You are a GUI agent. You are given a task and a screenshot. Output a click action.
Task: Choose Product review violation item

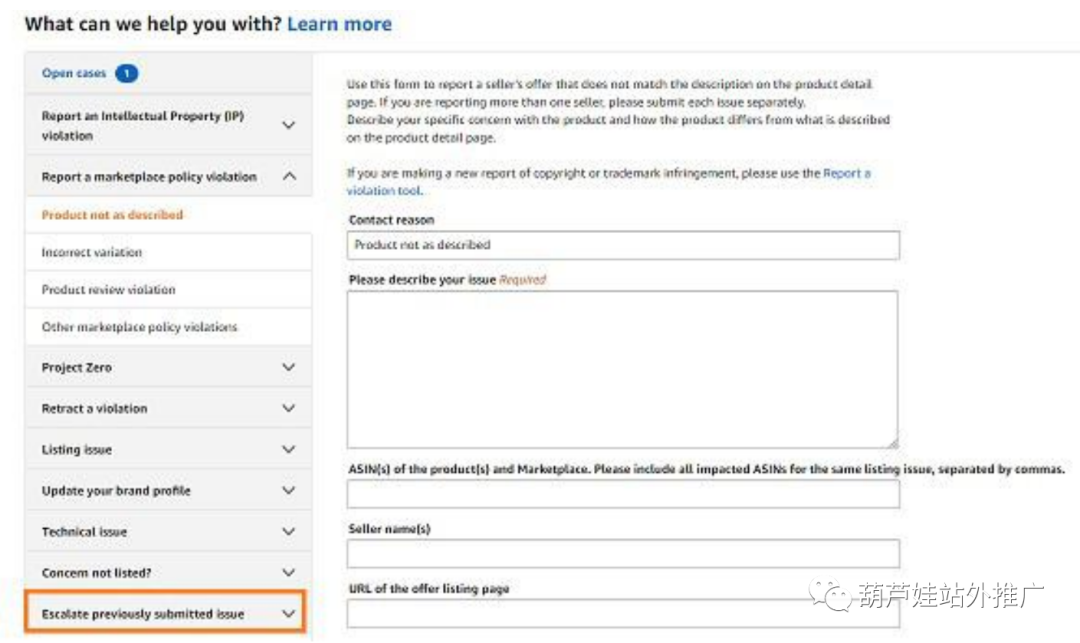[x=108, y=289]
